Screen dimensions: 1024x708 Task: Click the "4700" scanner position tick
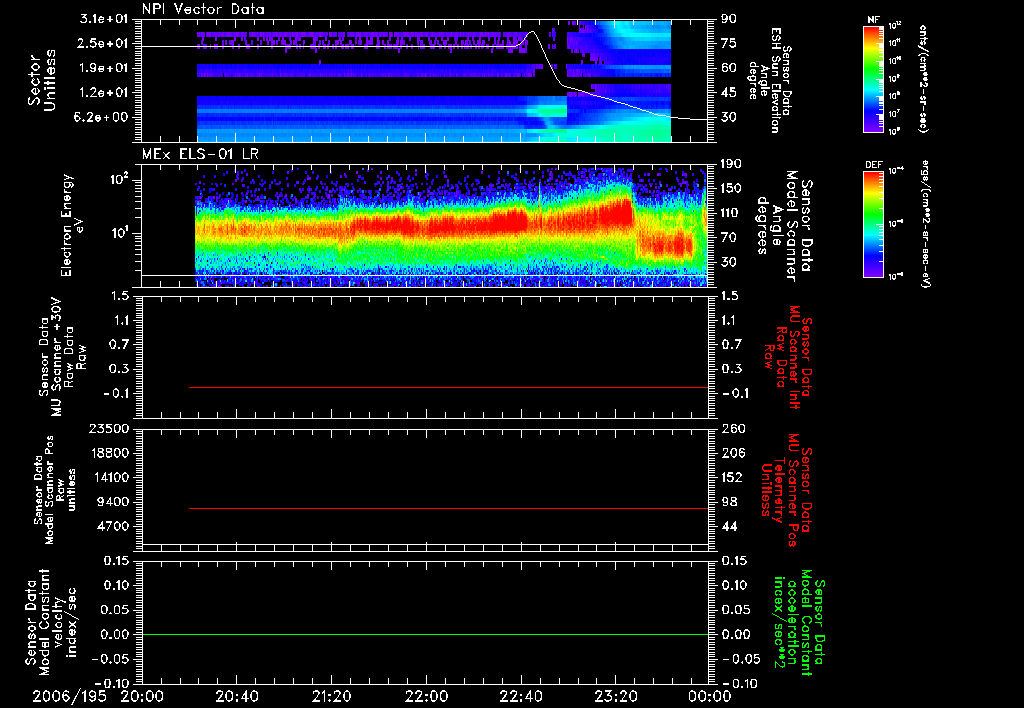[x=114, y=526]
